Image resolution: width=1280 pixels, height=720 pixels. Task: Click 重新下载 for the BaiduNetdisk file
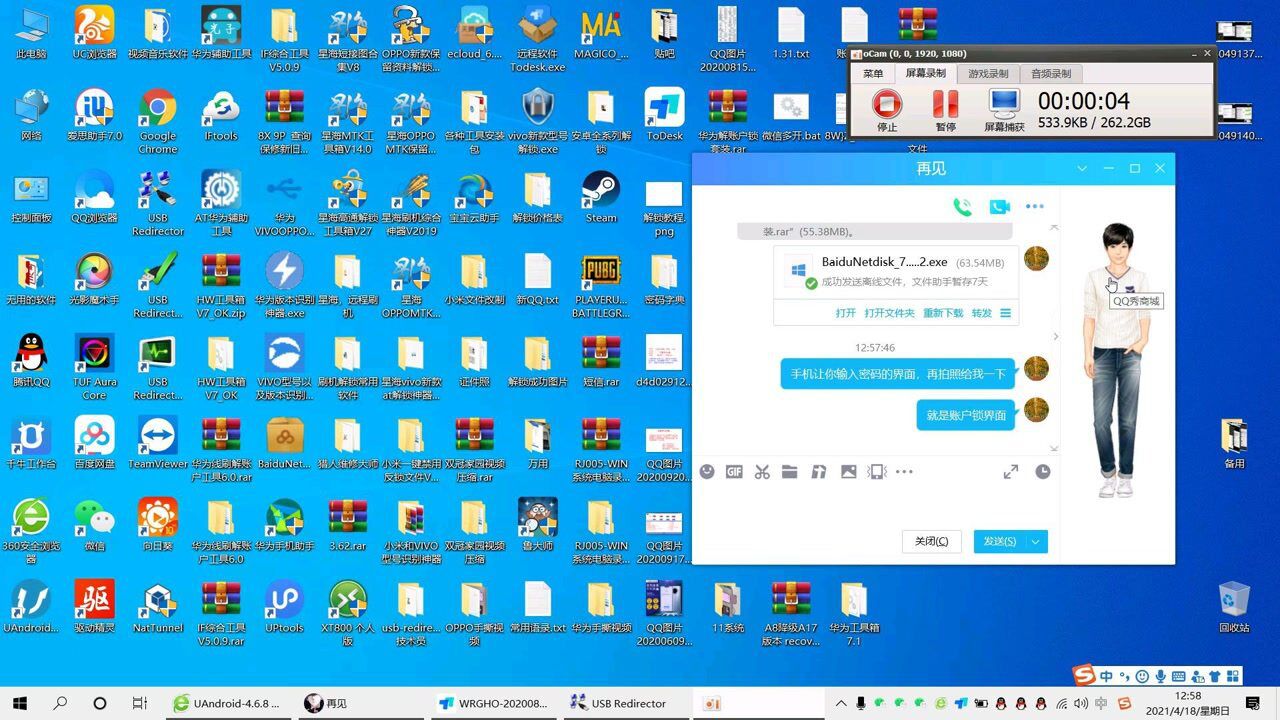pyautogui.click(x=943, y=313)
